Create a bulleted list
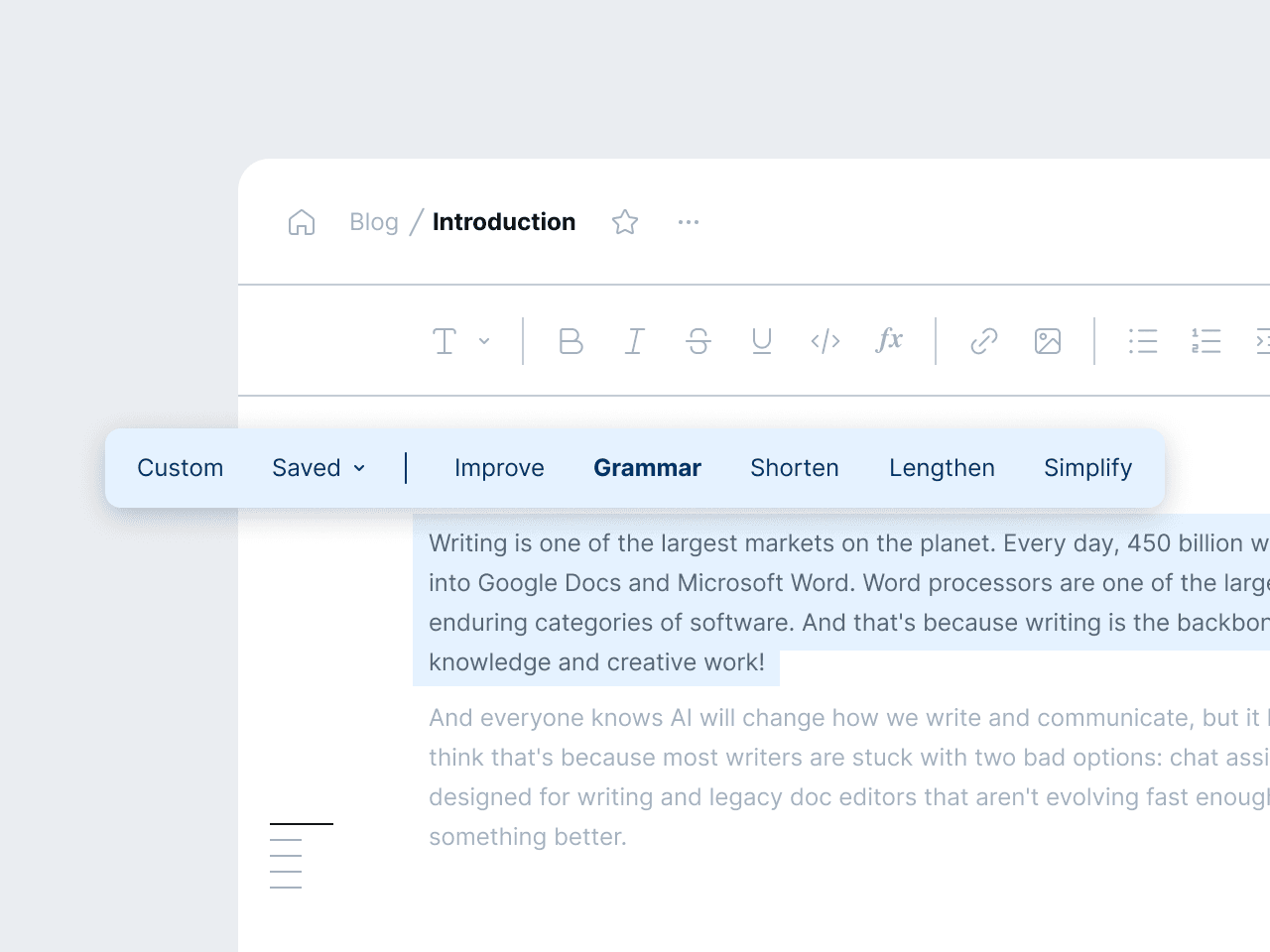The height and width of the screenshot is (952, 1270). click(x=1143, y=341)
